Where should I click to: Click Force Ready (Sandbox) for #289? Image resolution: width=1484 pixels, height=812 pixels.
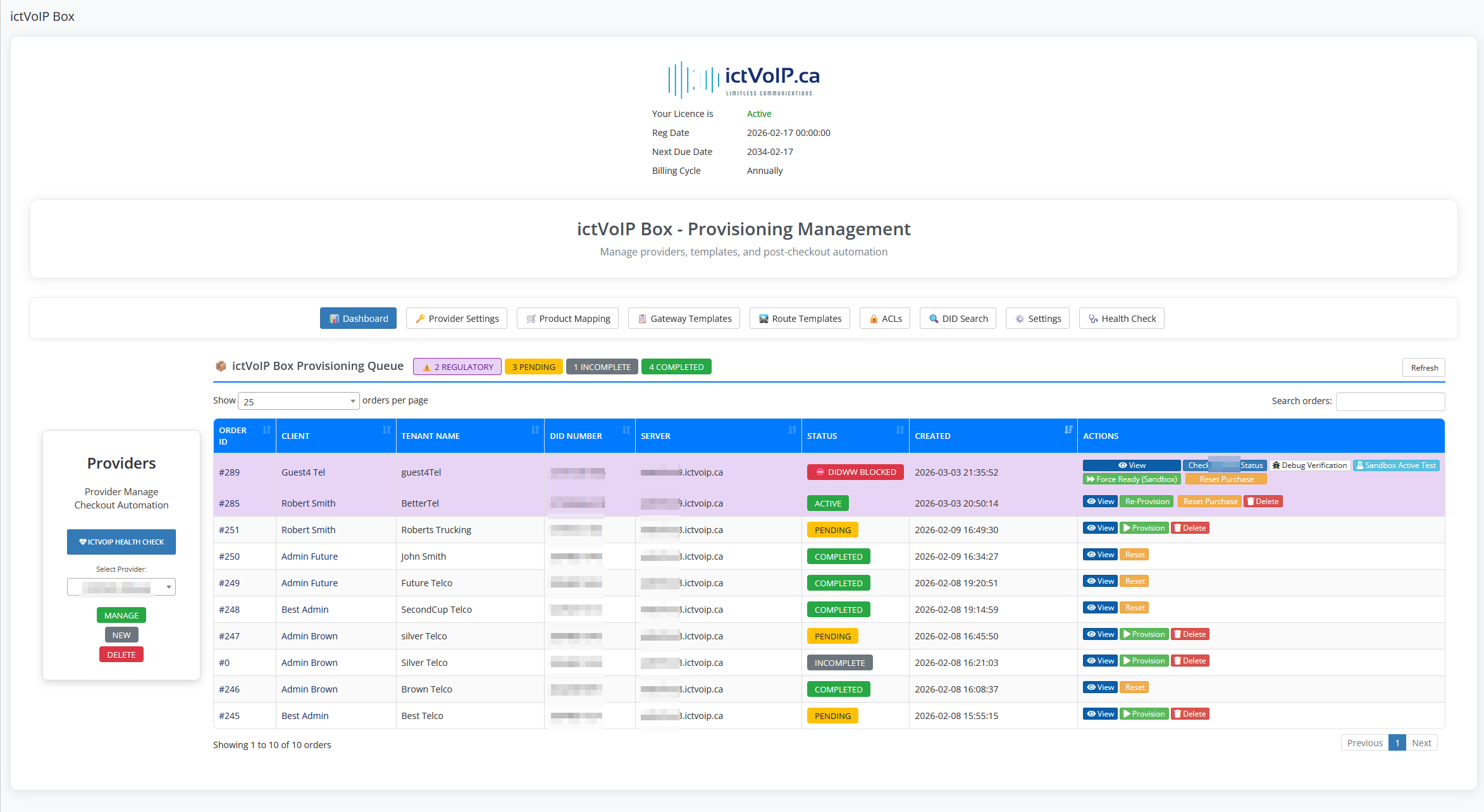[x=1132, y=479]
